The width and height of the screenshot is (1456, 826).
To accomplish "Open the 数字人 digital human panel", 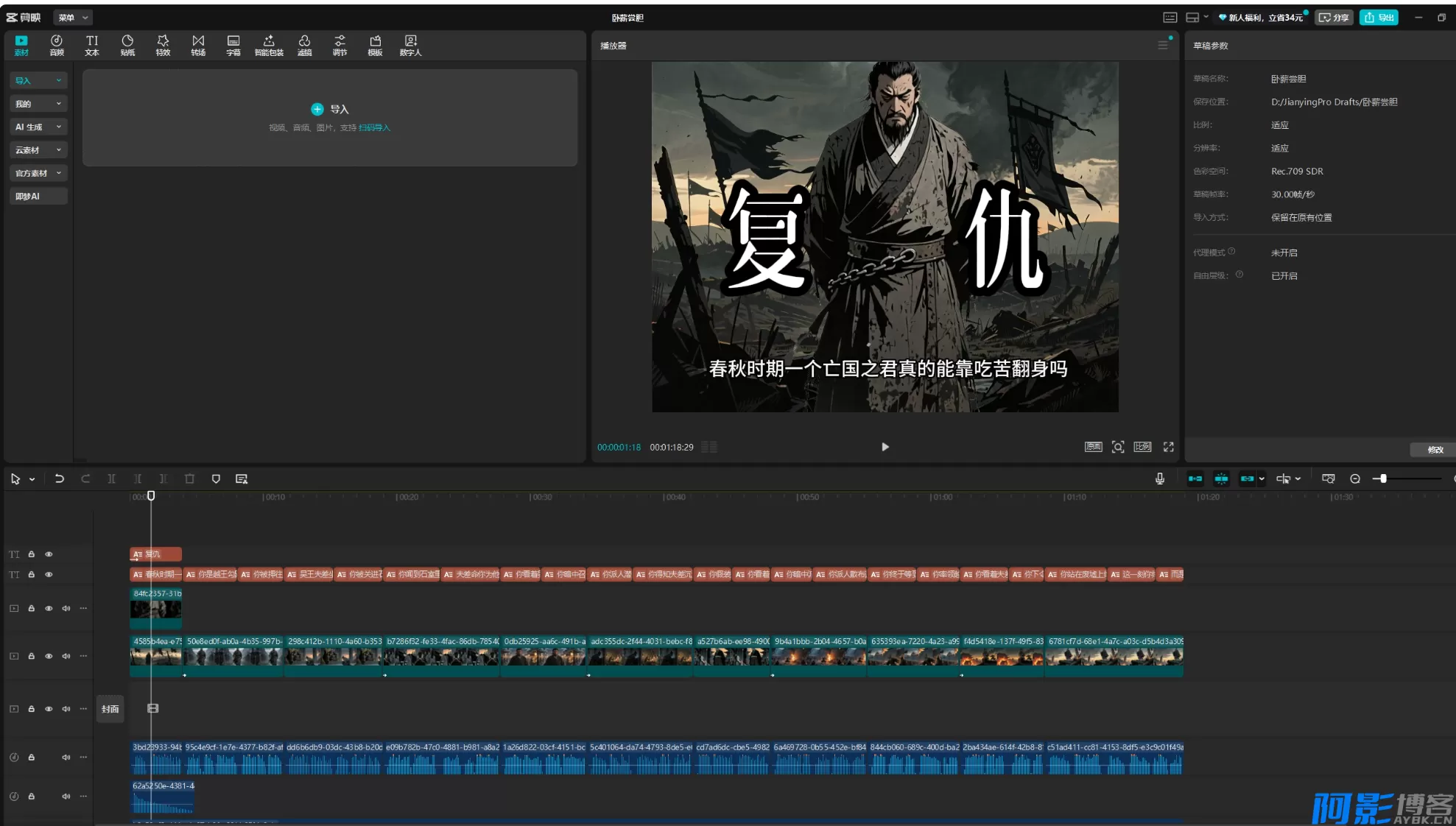I will (x=410, y=45).
